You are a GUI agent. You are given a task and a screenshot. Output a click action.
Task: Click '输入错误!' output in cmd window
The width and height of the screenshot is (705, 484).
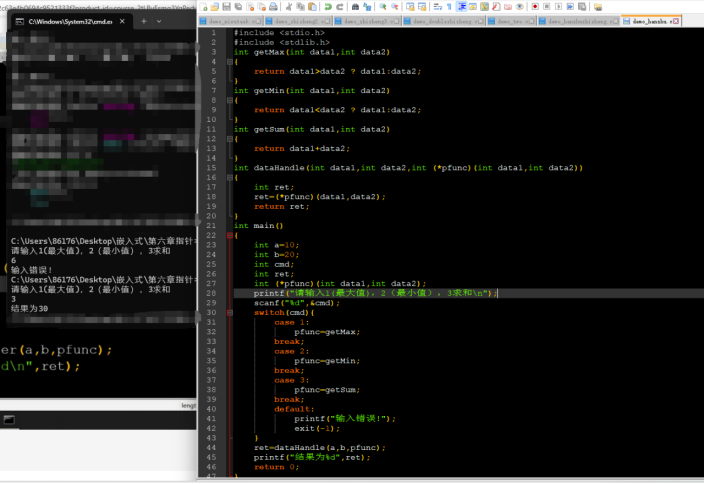[31, 270]
